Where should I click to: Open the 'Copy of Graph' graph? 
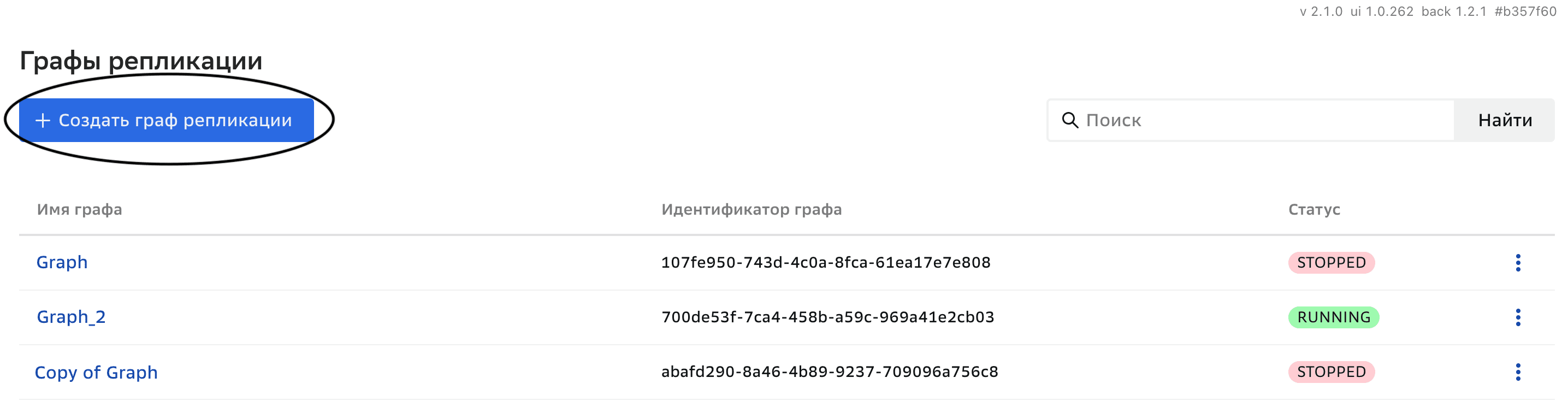point(96,371)
